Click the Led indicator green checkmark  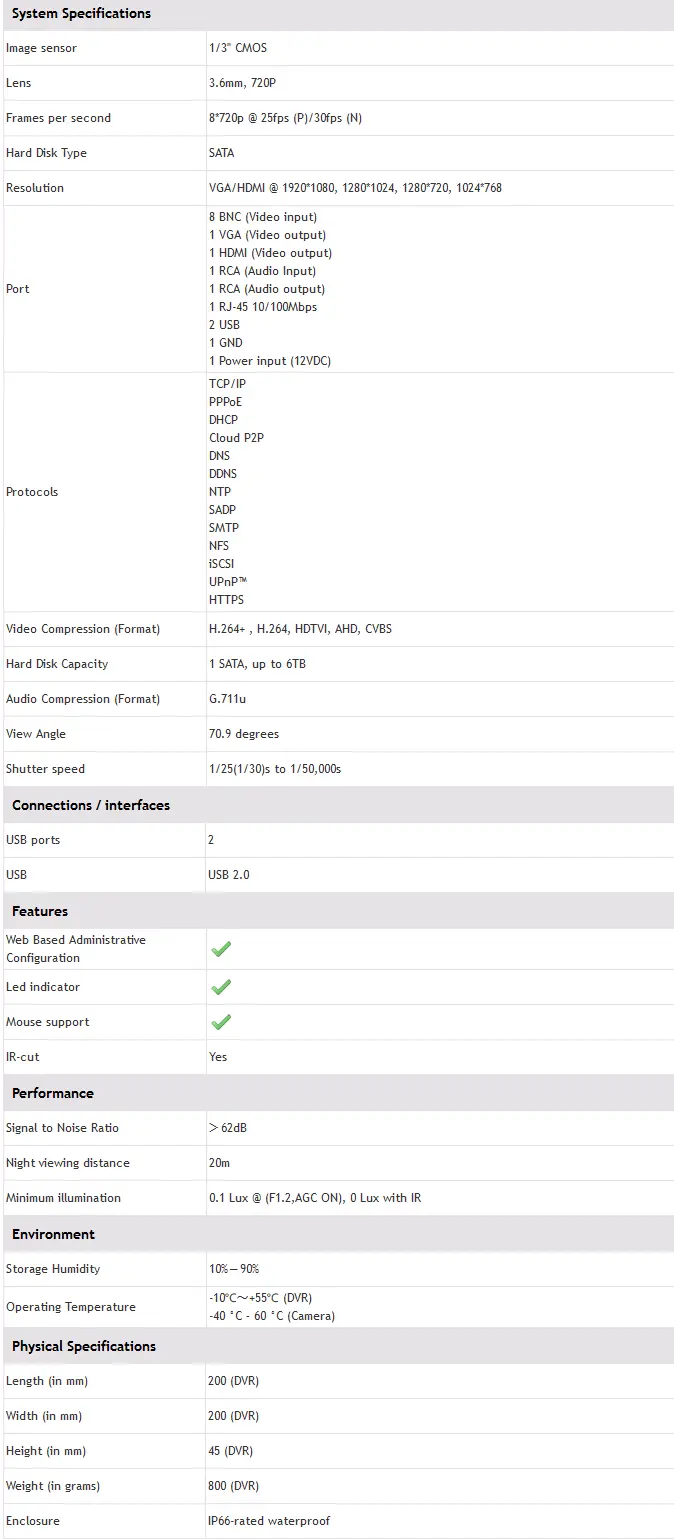click(221, 987)
